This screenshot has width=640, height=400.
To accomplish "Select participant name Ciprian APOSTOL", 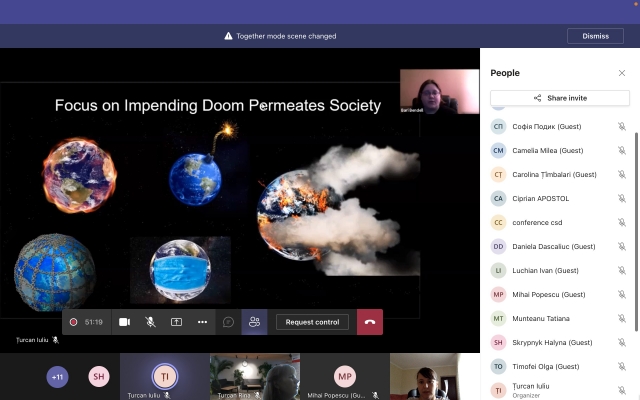I will click(x=540, y=198).
